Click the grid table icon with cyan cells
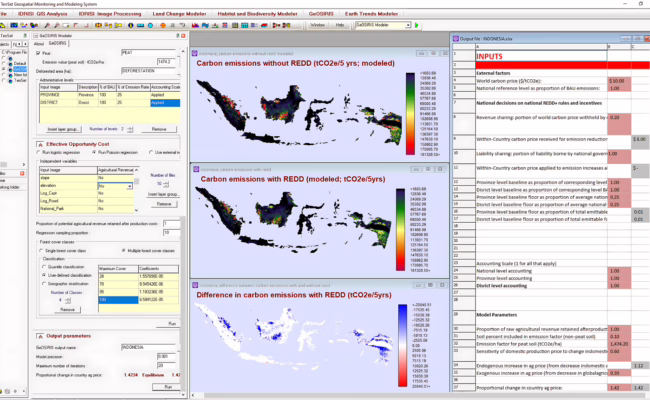650x400 pixels. [245, 25]
